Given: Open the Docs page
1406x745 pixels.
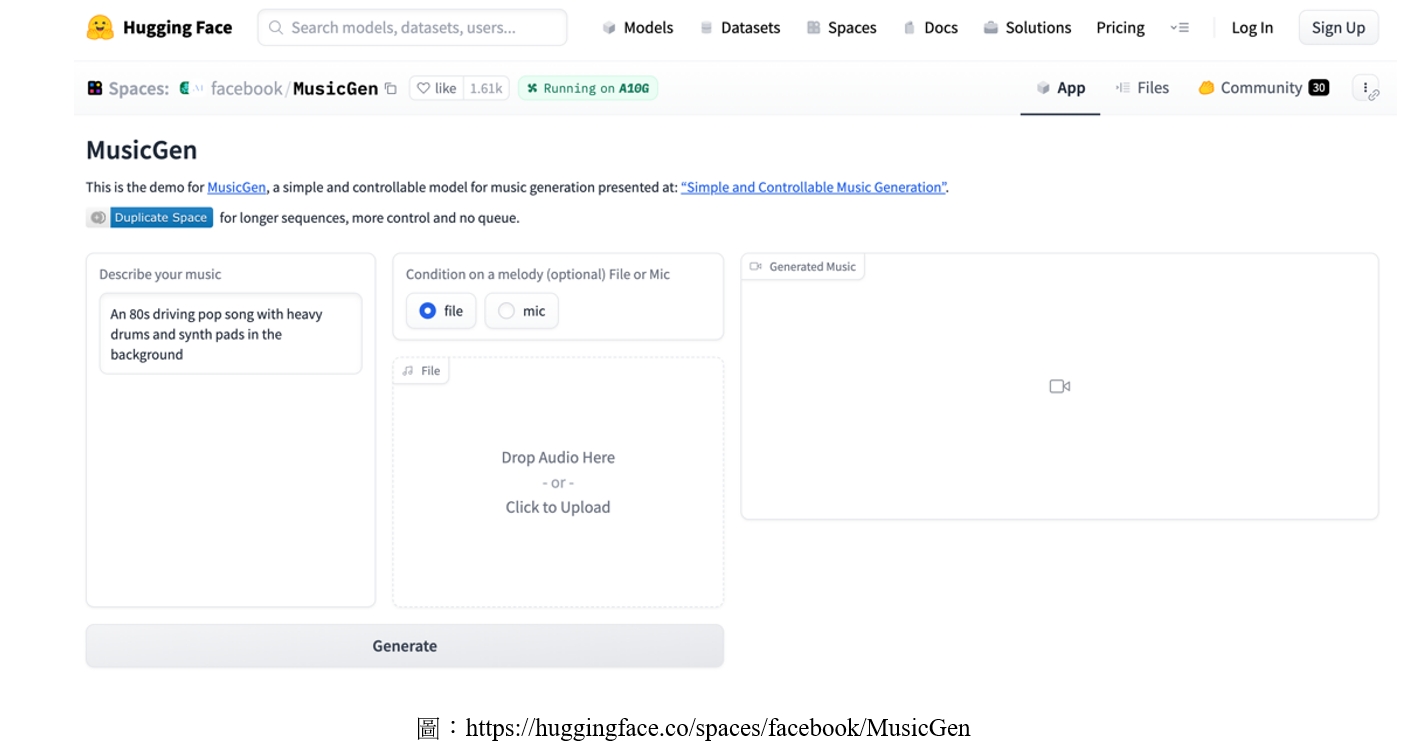Looking at the screenshot, I should [x=931, y=28].
